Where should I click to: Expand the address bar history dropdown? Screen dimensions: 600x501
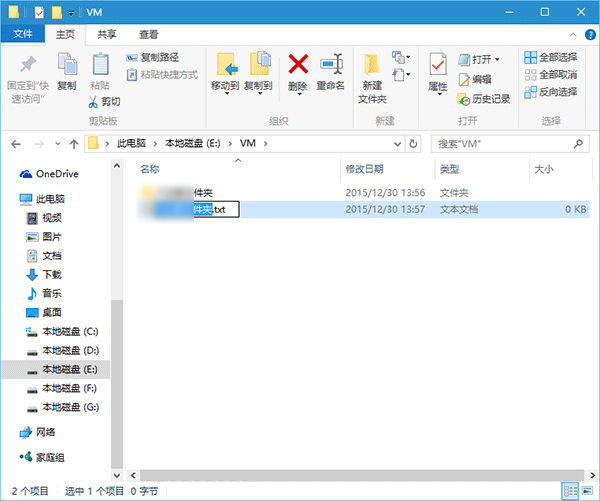click(398, 144)
